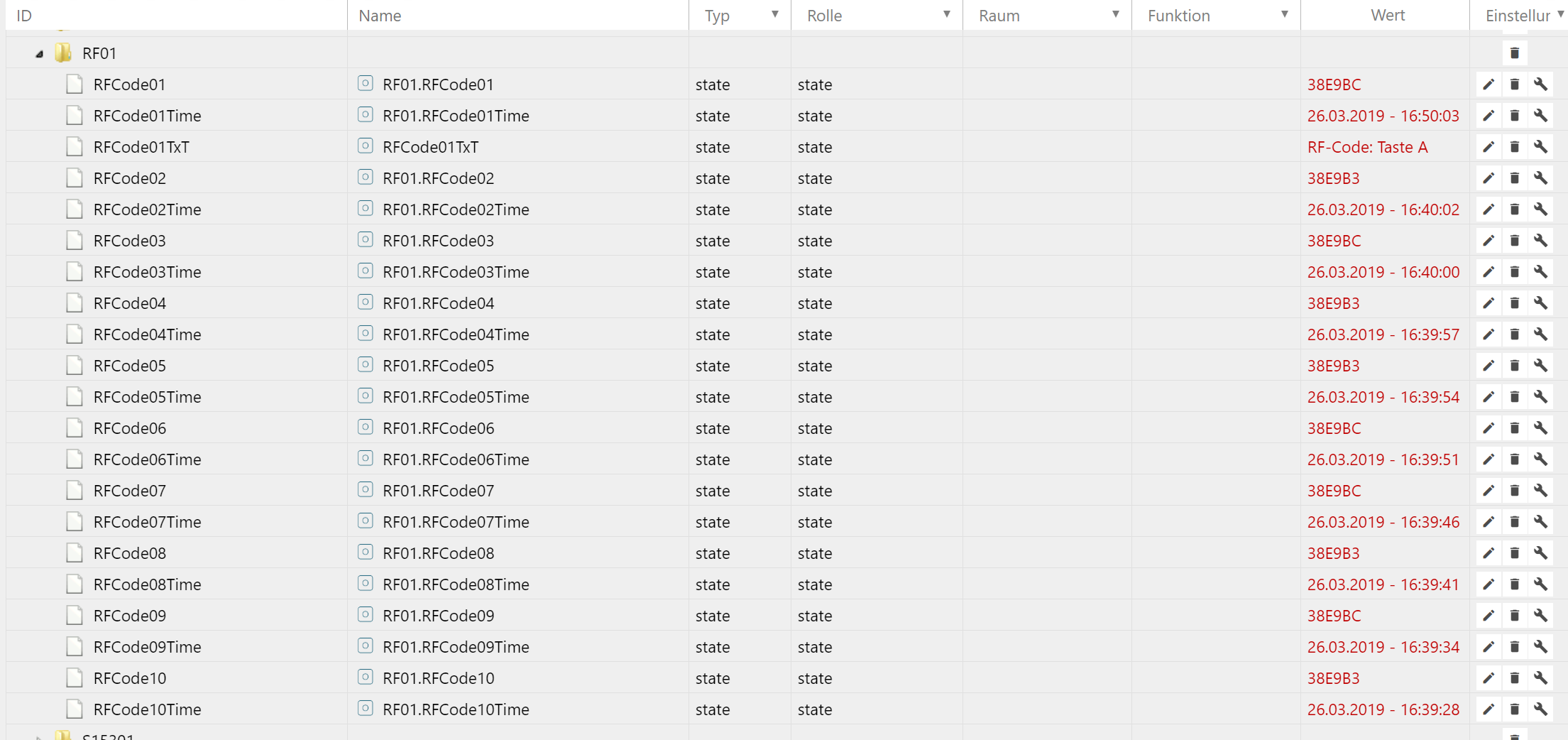Open the Funktion filter dropdown

[1284, 14]
